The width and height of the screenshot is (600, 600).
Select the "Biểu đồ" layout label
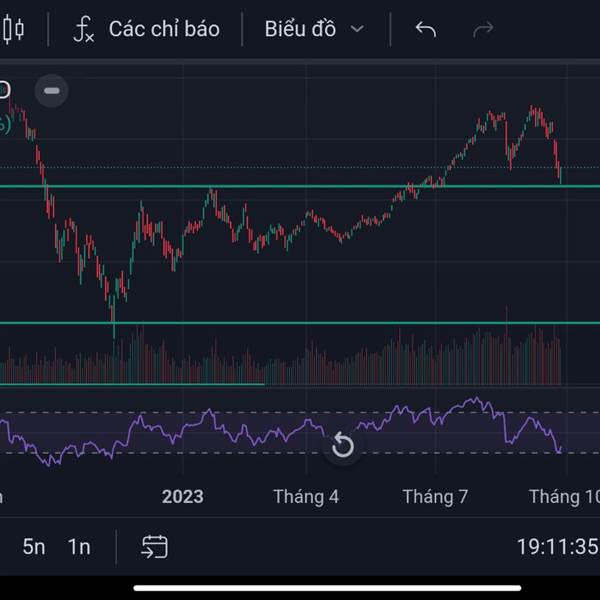(x=300, y=29)
